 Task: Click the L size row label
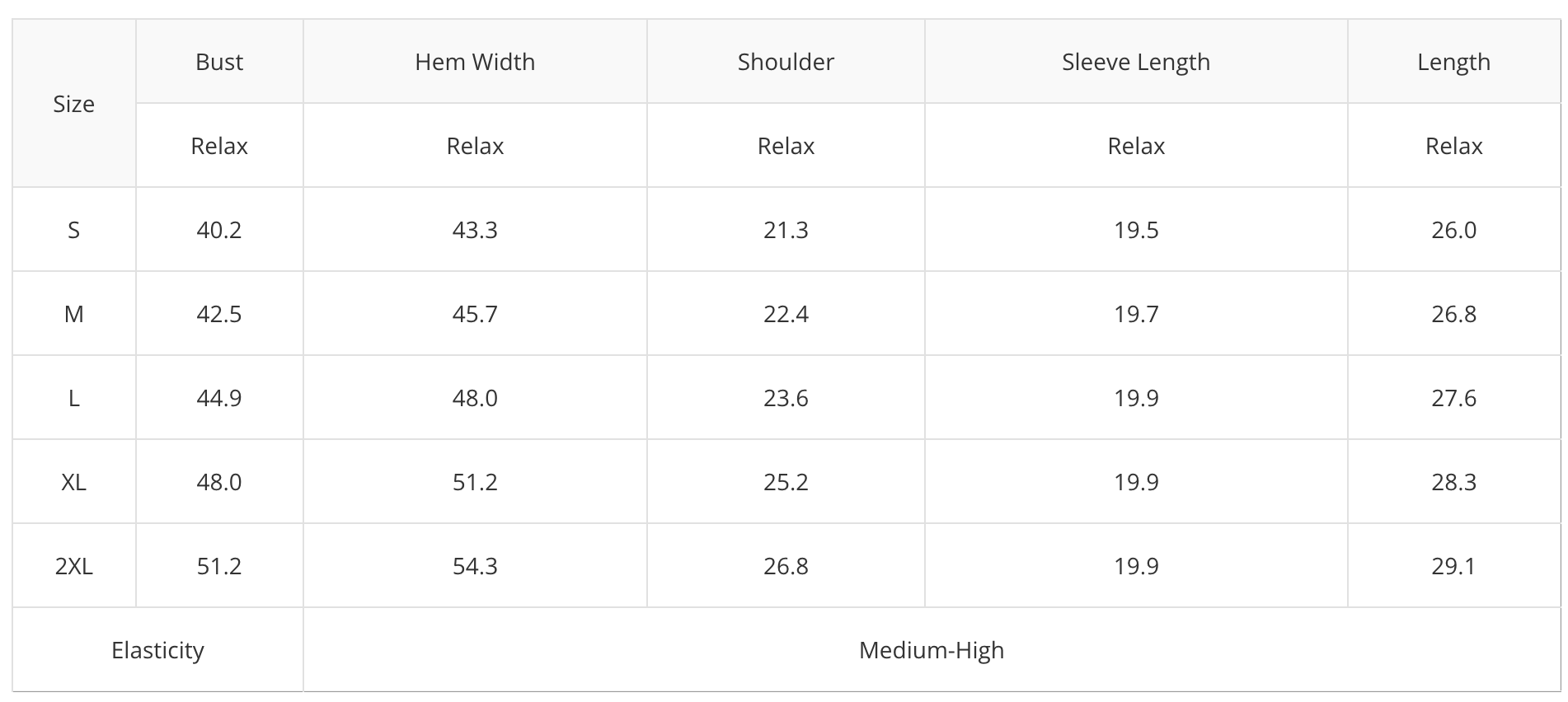74,398
